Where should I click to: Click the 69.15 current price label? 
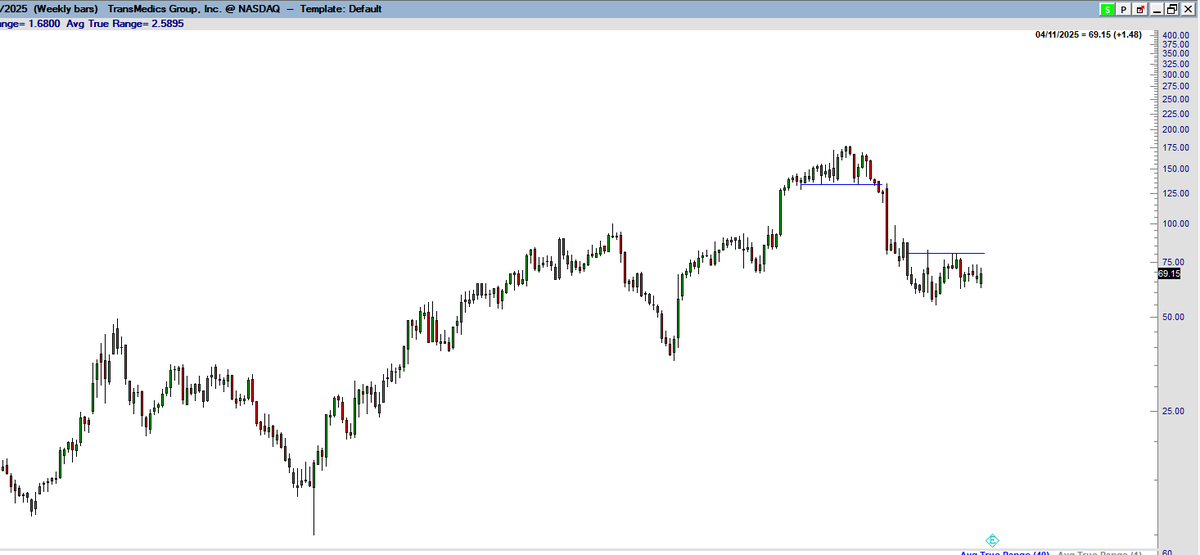(1169, 273)
